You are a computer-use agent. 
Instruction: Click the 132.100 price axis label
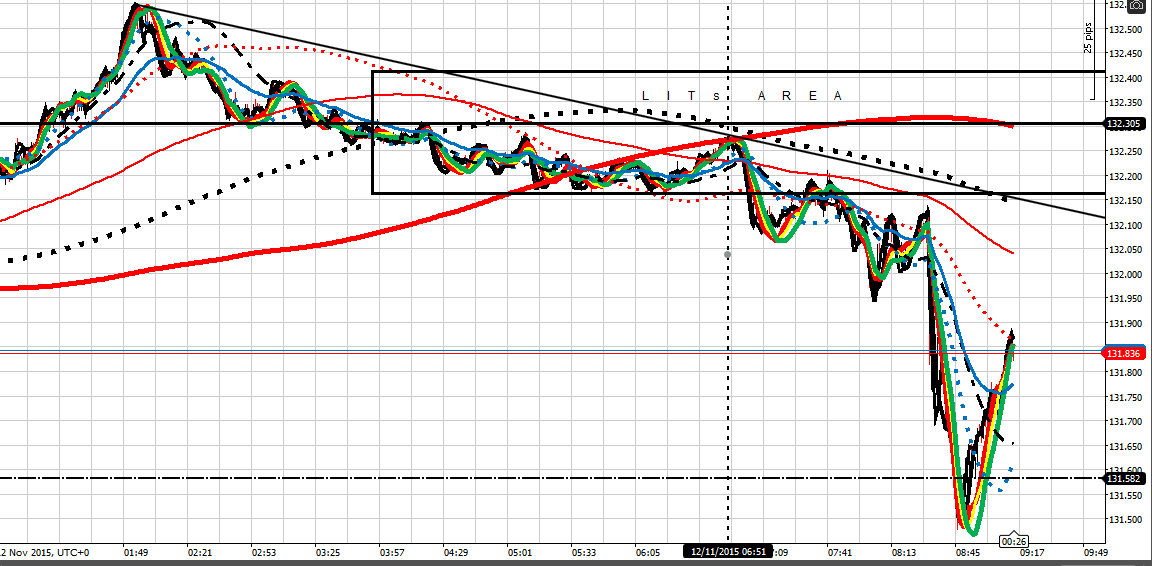[1126, 225]
